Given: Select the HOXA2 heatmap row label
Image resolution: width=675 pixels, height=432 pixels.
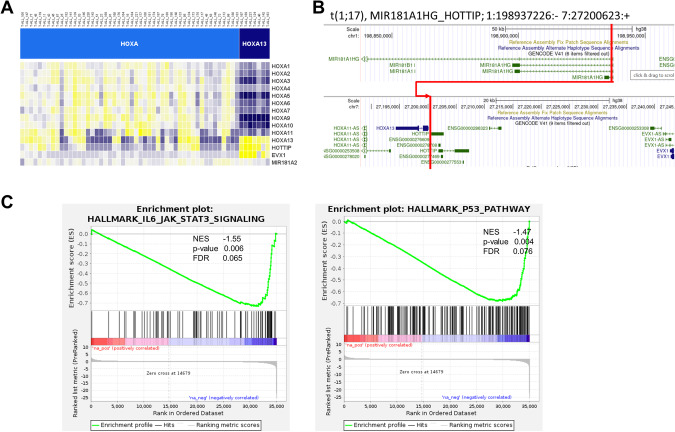Looking at the screenshot, I should pyautogui.click(x=281, y=74).
